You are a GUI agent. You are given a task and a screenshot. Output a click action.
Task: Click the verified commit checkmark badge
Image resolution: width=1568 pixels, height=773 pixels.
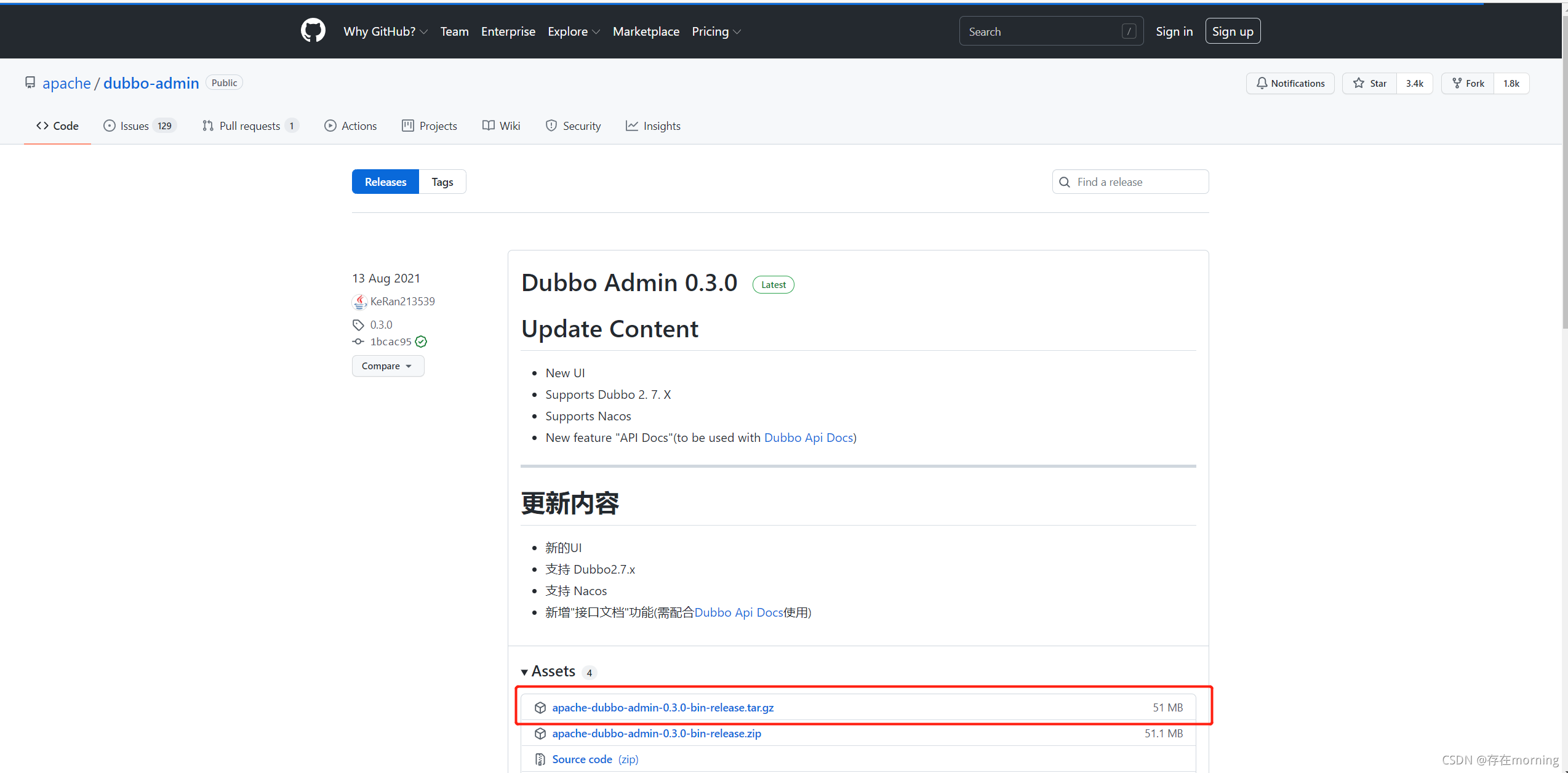421,342
